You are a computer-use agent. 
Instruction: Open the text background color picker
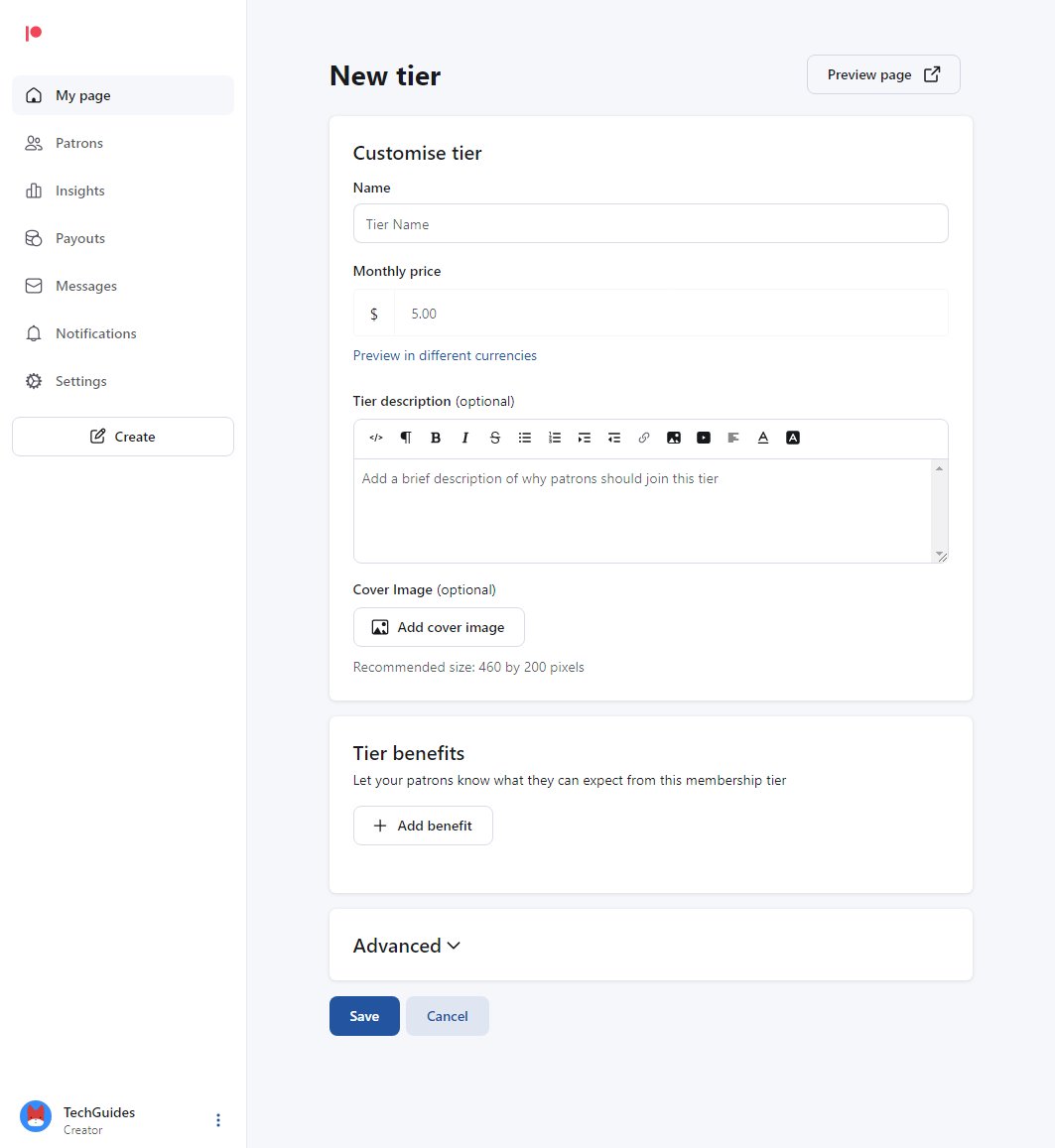793,438
